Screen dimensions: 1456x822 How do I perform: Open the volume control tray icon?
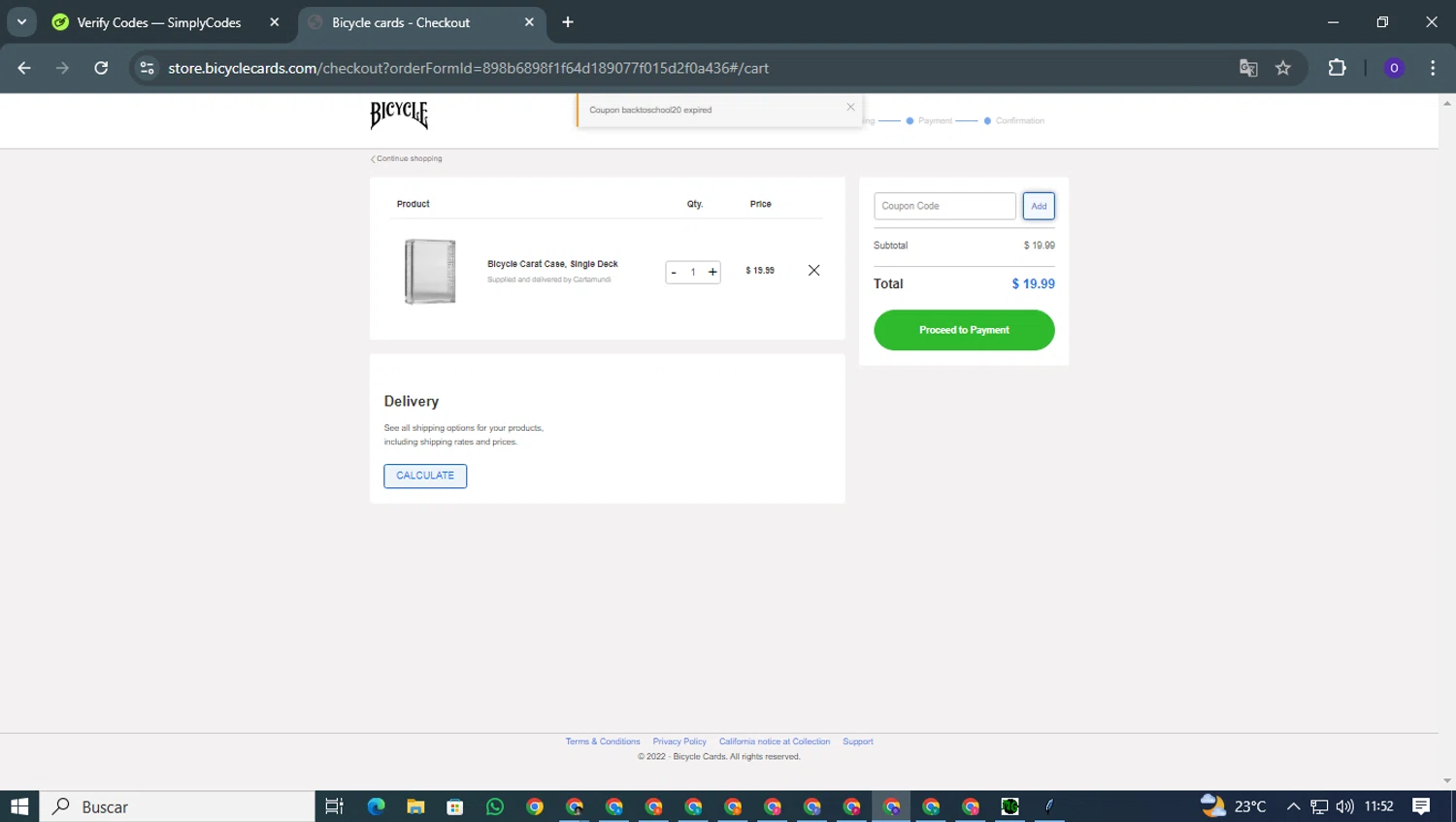pos(1344,806)
